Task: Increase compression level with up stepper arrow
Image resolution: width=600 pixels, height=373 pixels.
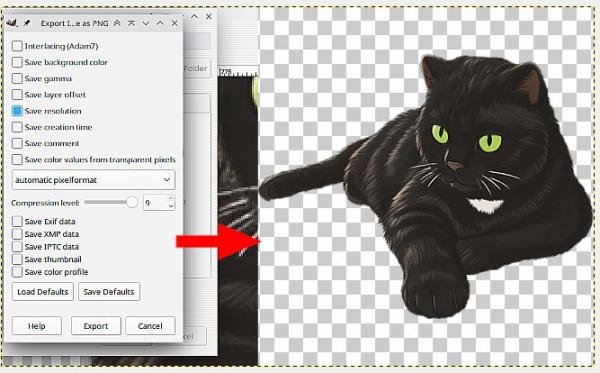Action: [x=171, y=199]
